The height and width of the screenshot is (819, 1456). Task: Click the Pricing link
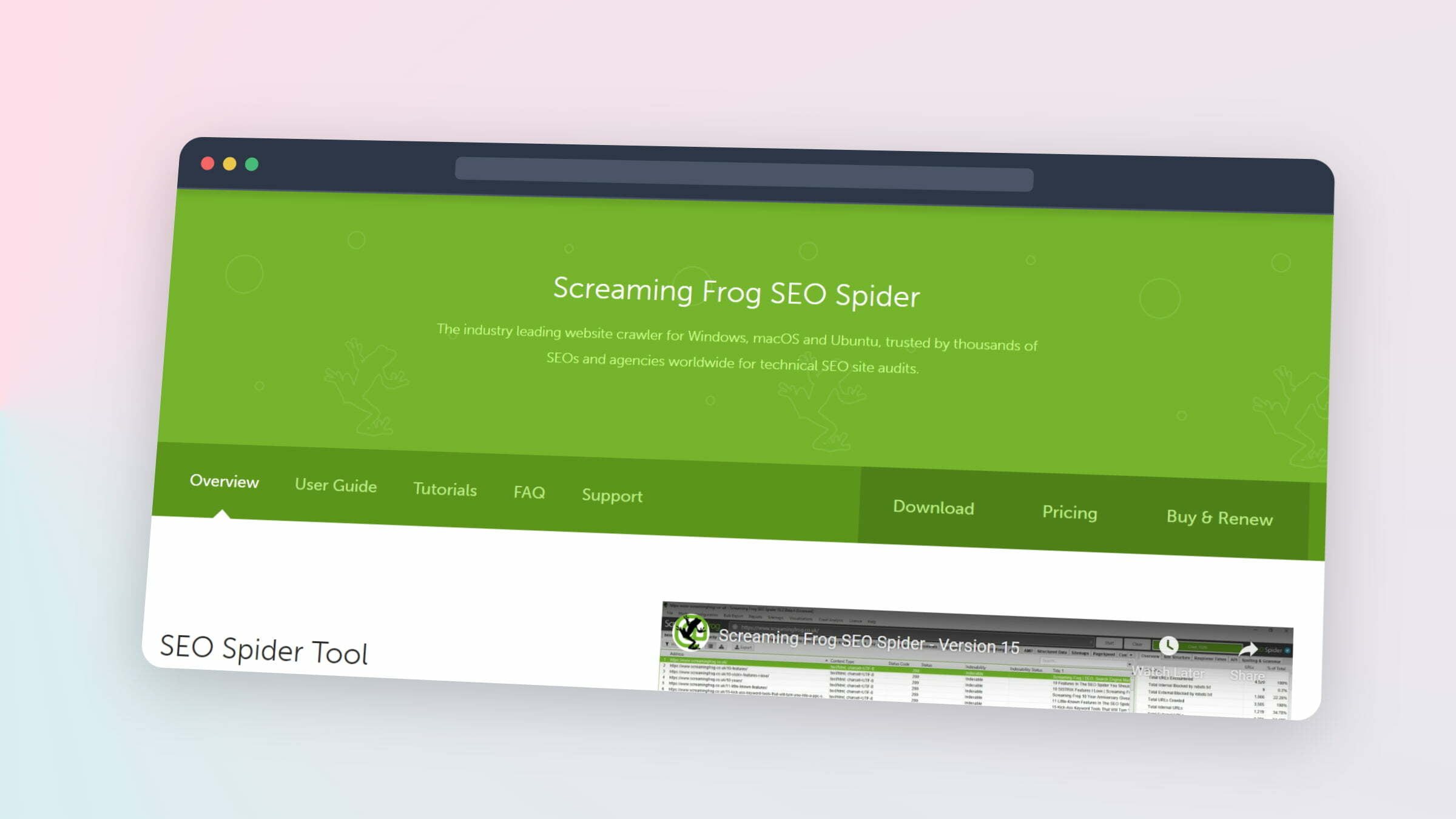1069,512
